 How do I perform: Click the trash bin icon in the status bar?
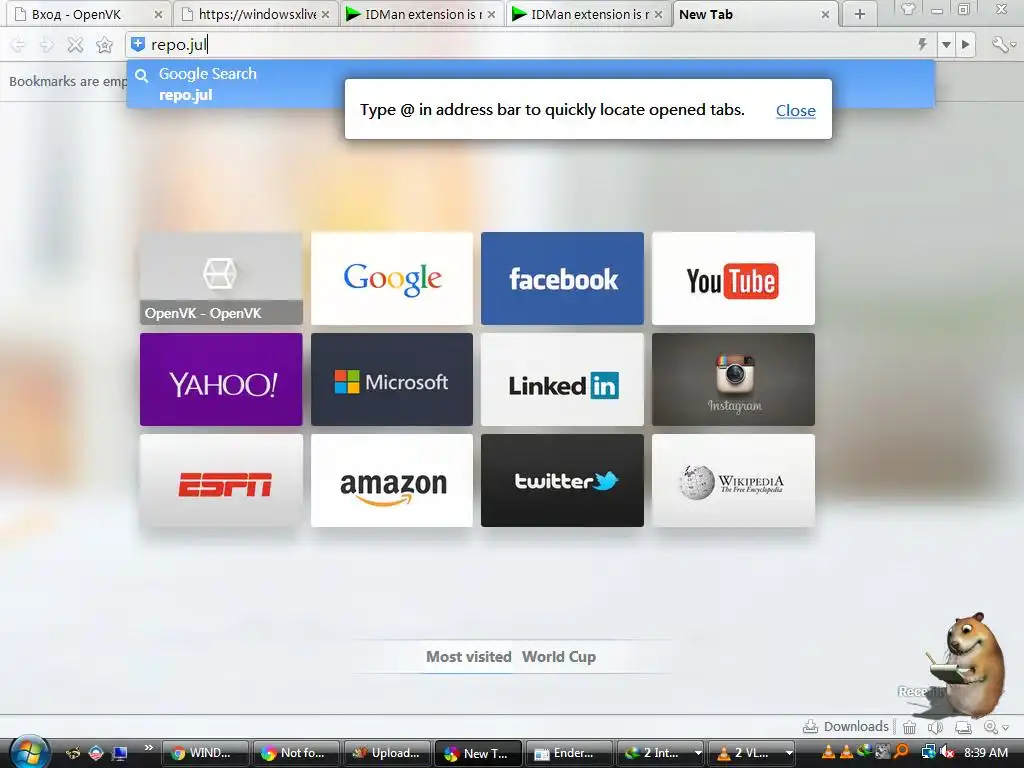[x=909, y=727]
